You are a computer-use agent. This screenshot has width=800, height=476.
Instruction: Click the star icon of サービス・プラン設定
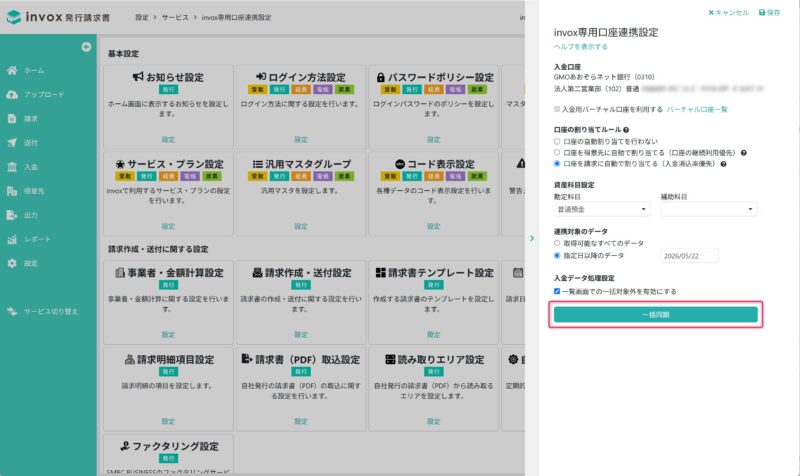(x=120, y=164)
